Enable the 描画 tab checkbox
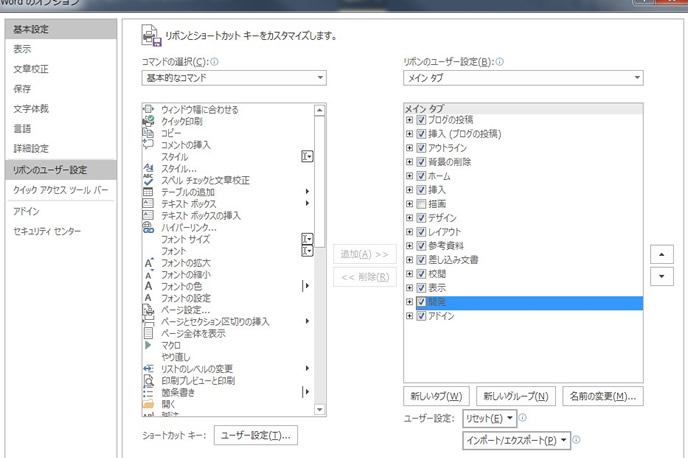 tap(421, 204)
